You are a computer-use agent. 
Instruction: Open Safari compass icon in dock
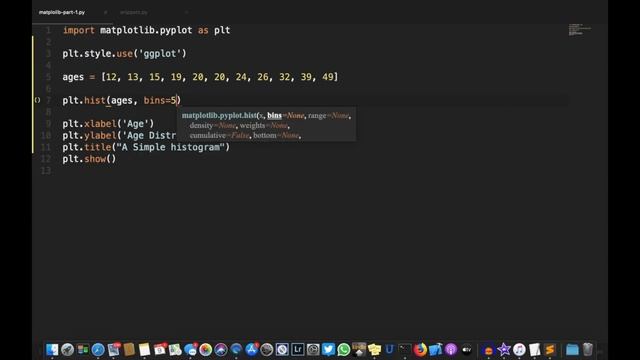click(98, 350)
